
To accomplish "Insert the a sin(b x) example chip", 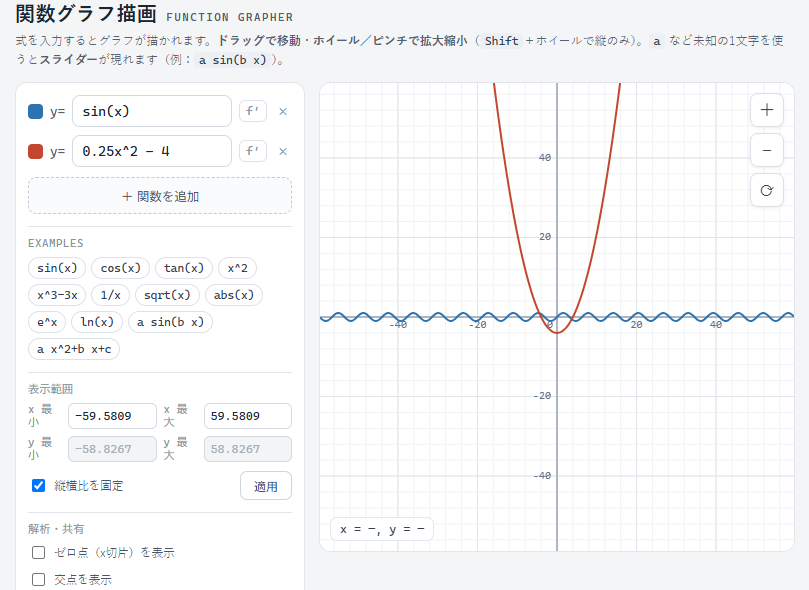I will point(170,322).
